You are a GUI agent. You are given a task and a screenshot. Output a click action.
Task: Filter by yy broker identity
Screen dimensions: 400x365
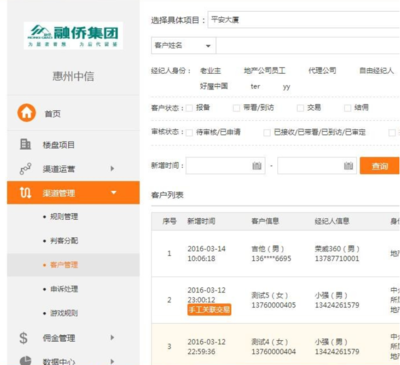coord(286,87)
